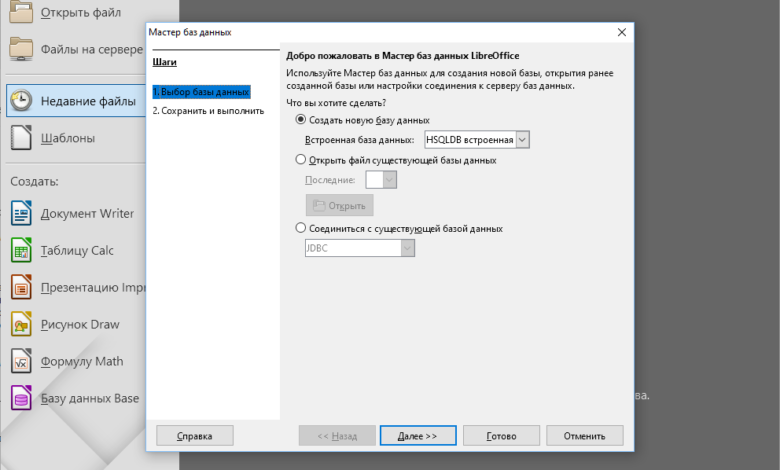
Task: Click the Open File folder icon
Action: point(22,12)
